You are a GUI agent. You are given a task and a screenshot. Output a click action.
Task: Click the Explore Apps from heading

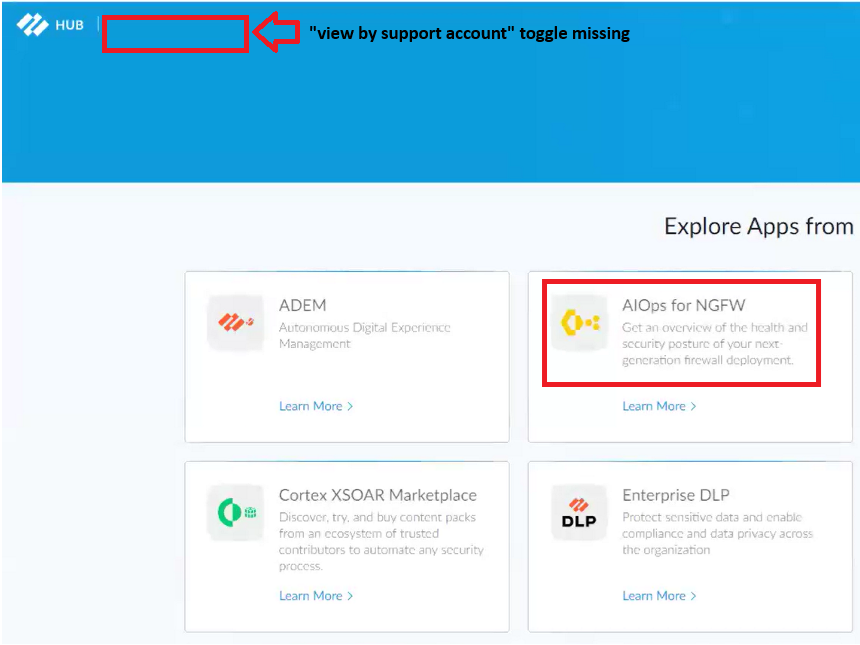point(759,227)
